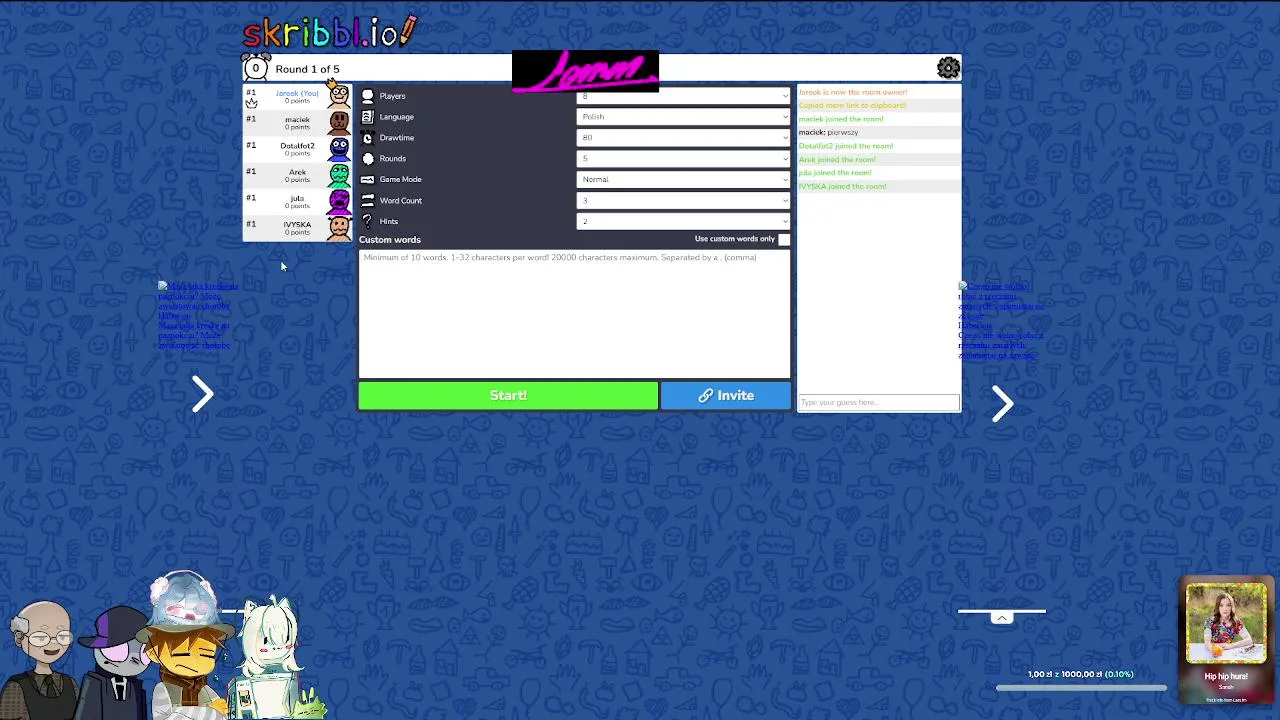Image resolution: width=1280 pixels, height=720 pixels.
Task: Select jula player row name
Action: click(x=297, y=198)
